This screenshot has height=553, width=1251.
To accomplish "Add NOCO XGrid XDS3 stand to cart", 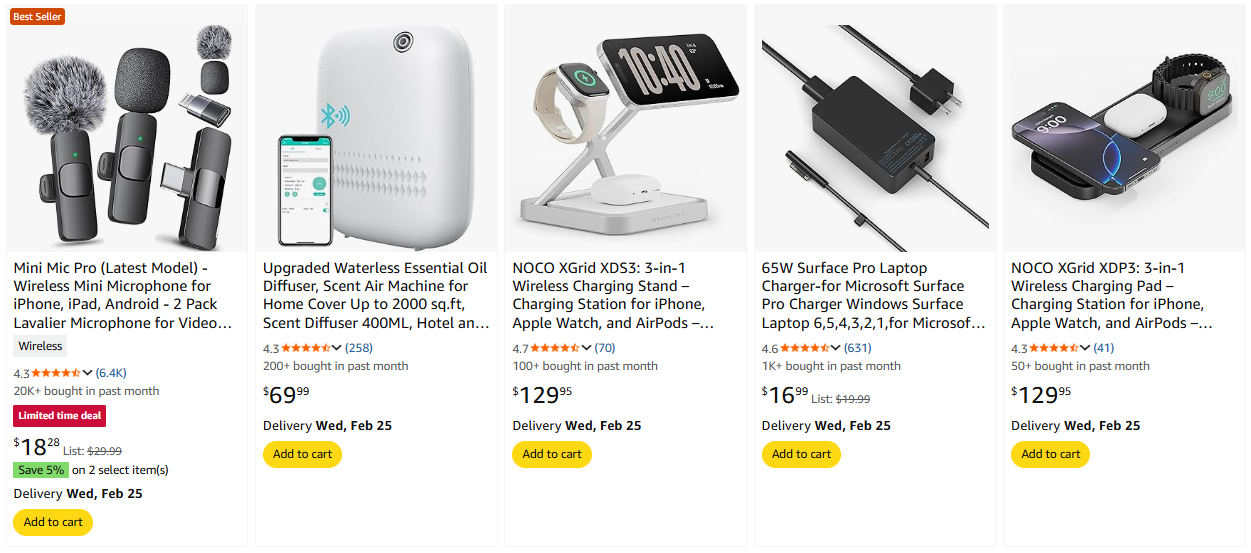I will click(552, 454).
